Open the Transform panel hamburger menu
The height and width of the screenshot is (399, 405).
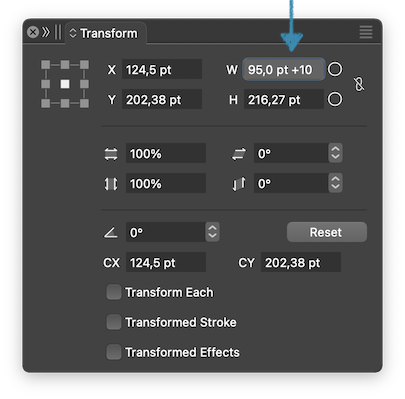[x=366, y=32]
